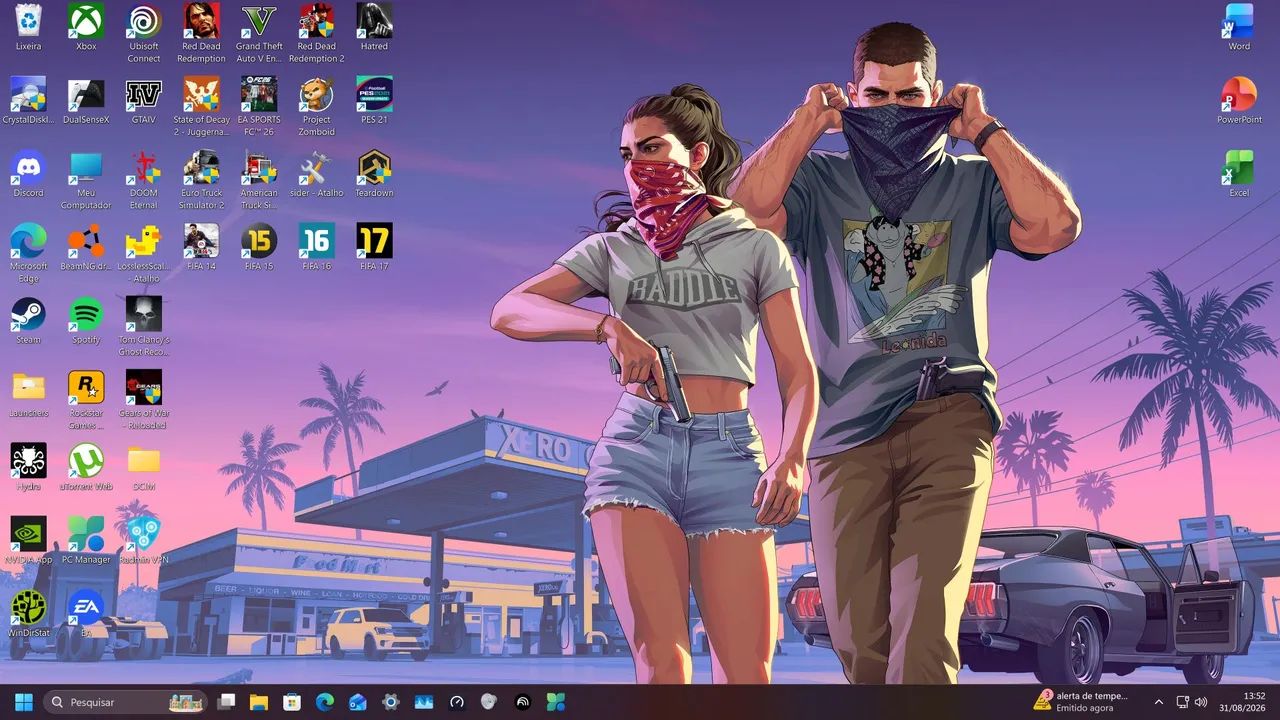Select Euro Truck Simulator 2 icon
Screen dimensions: 1280x720
click(201, 180)
